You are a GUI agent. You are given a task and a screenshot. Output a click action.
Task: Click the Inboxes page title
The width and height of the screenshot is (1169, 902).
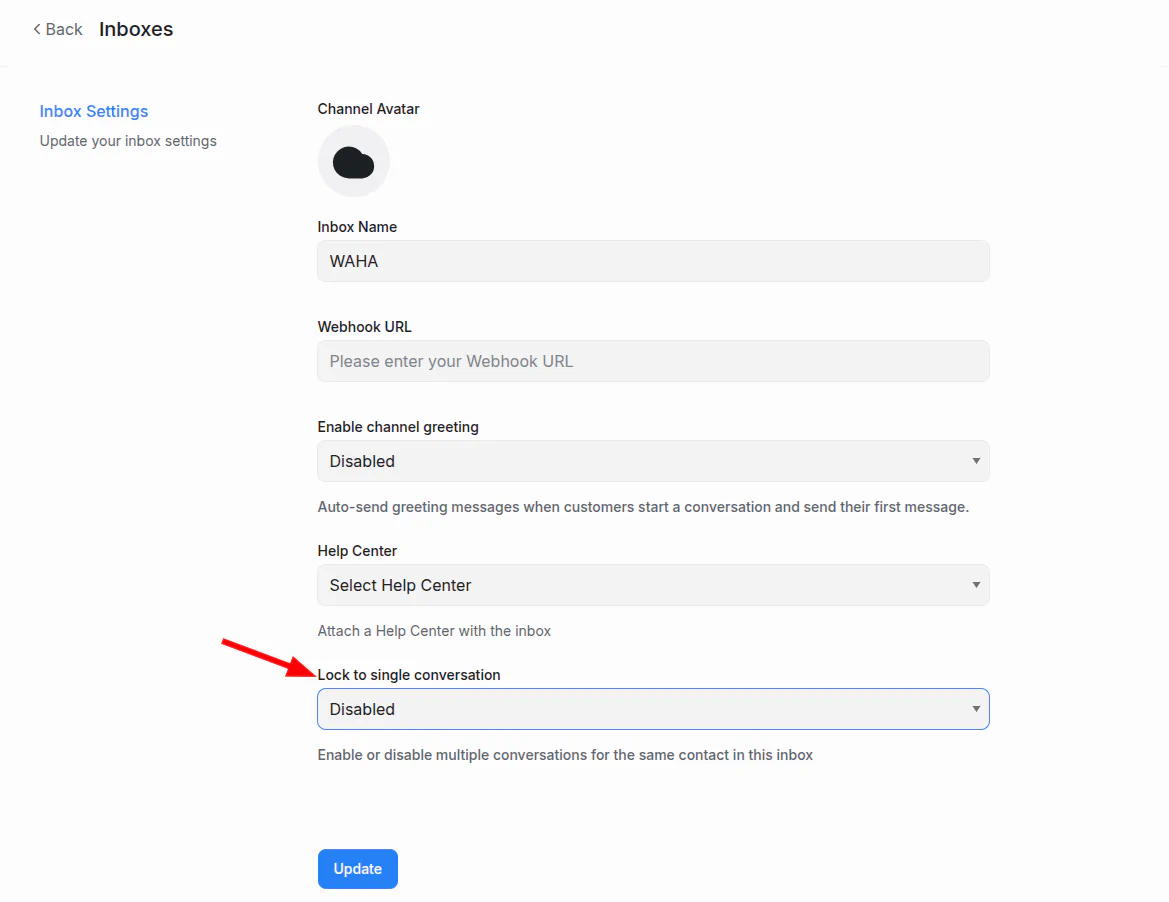(136, 29)
